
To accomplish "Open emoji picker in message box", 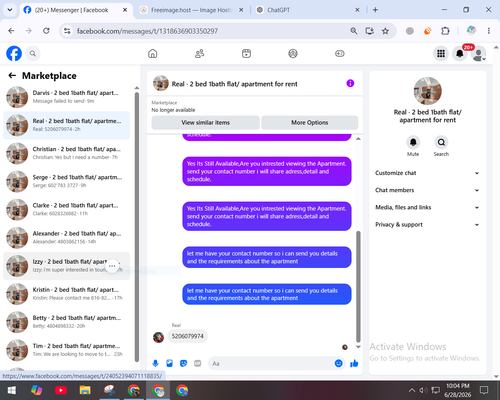I will 338,363.
